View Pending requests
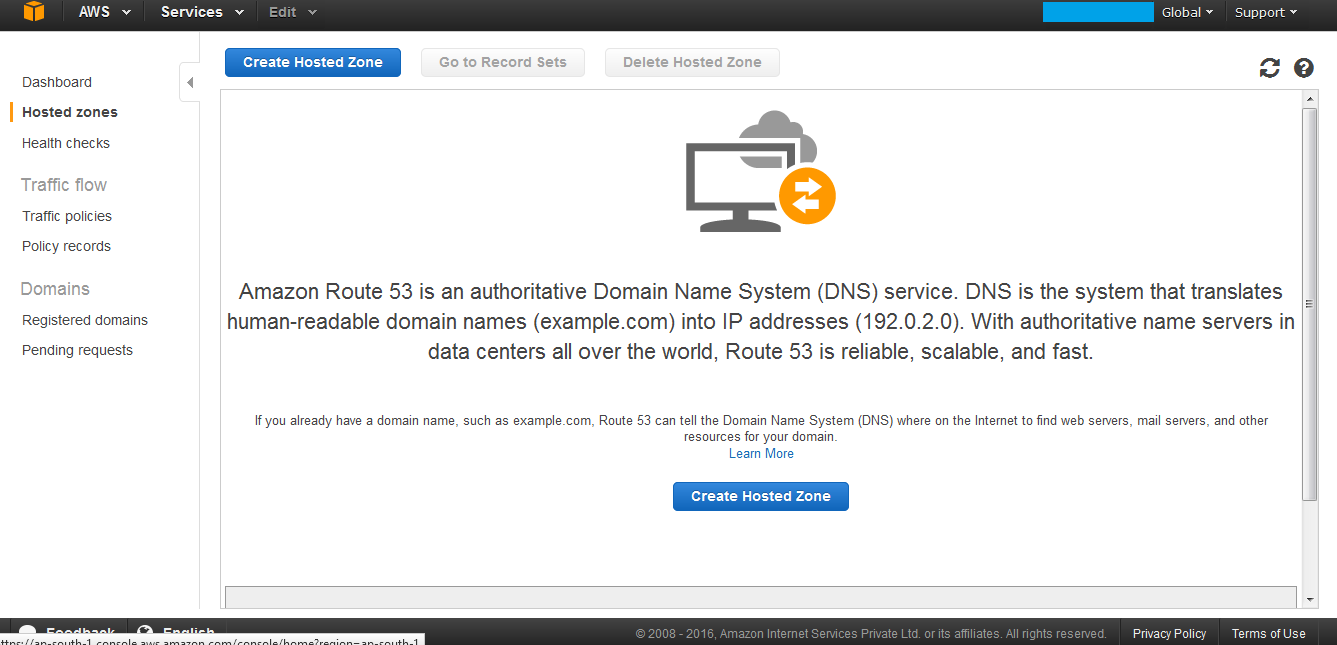This screenshot has height=645, width=1337. click(x=77, y=350)
